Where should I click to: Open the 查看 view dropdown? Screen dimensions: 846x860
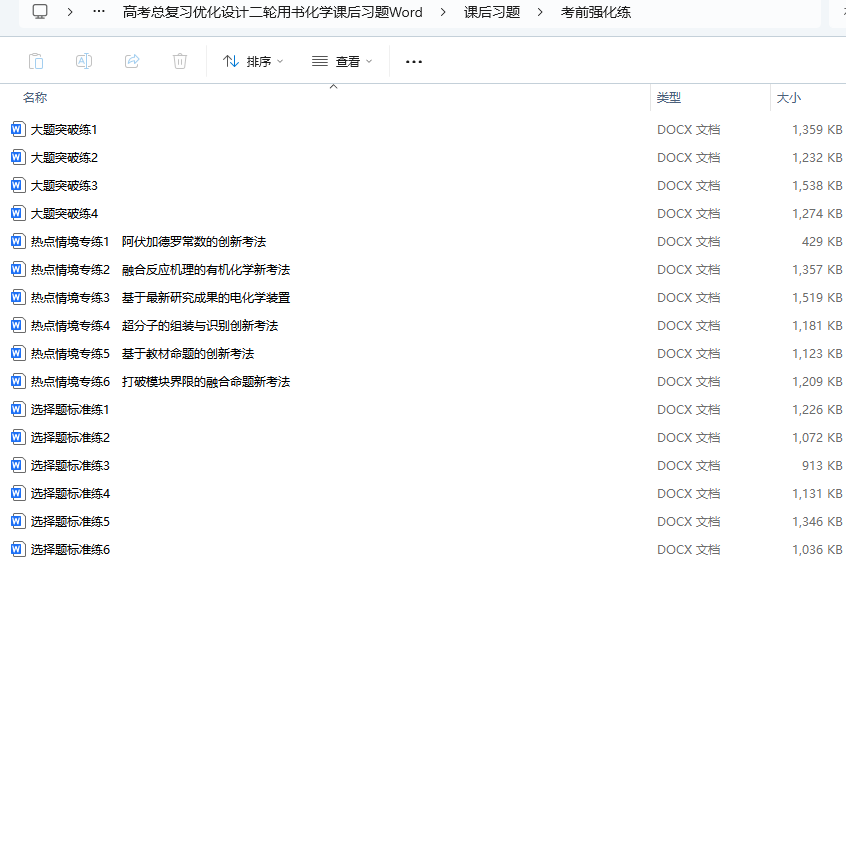(342, 61)
